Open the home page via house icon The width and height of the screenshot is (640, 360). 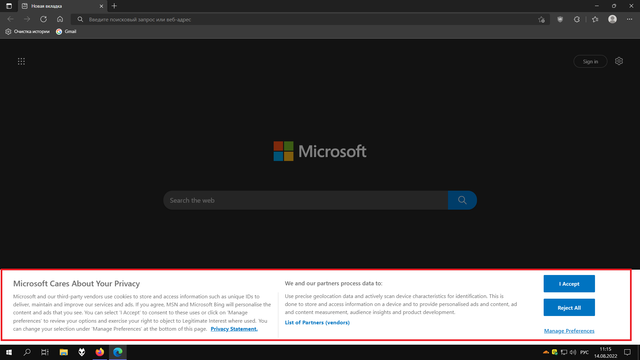tap(60, 19)
